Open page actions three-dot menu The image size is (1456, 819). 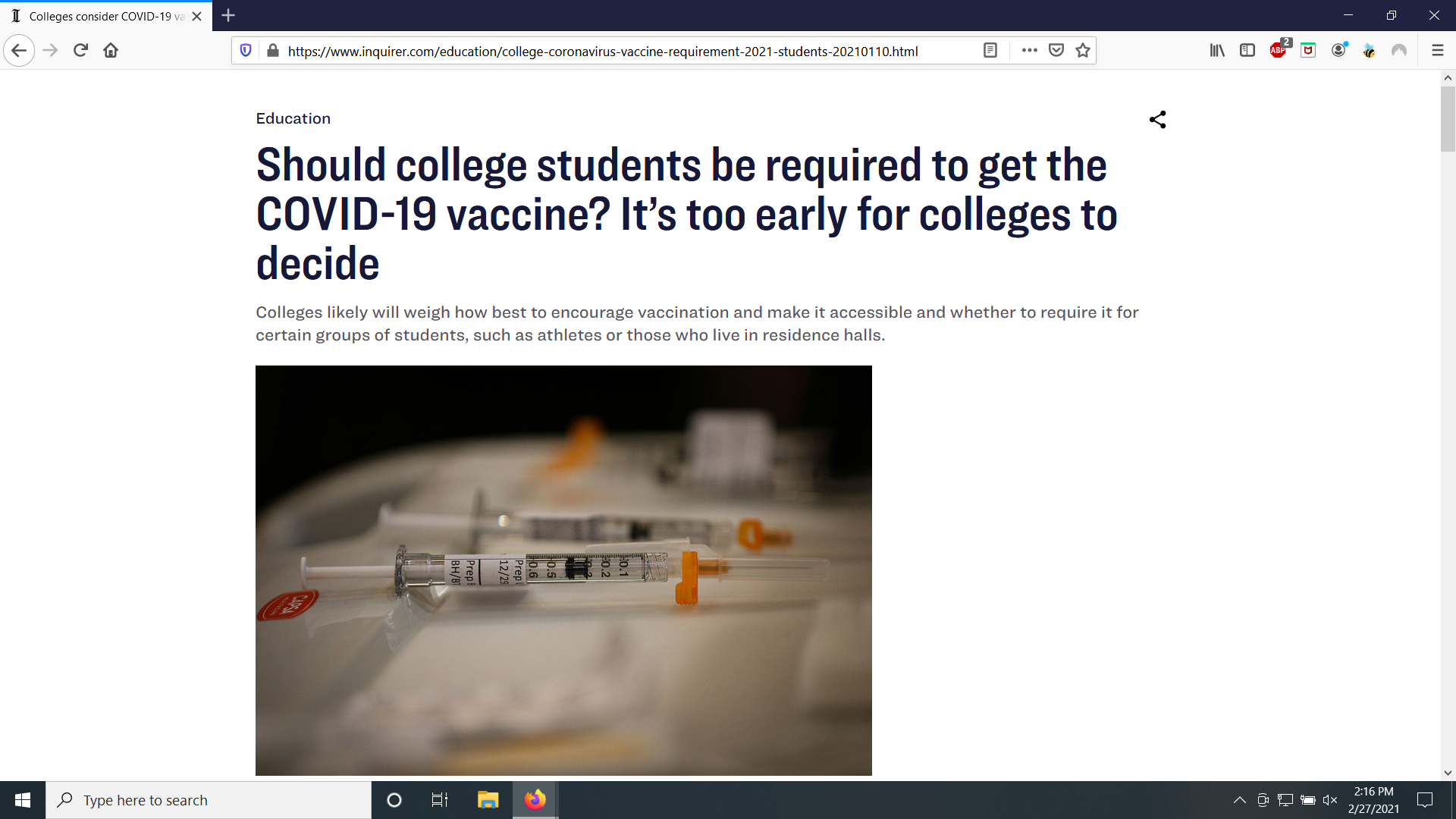[1029, 50]
